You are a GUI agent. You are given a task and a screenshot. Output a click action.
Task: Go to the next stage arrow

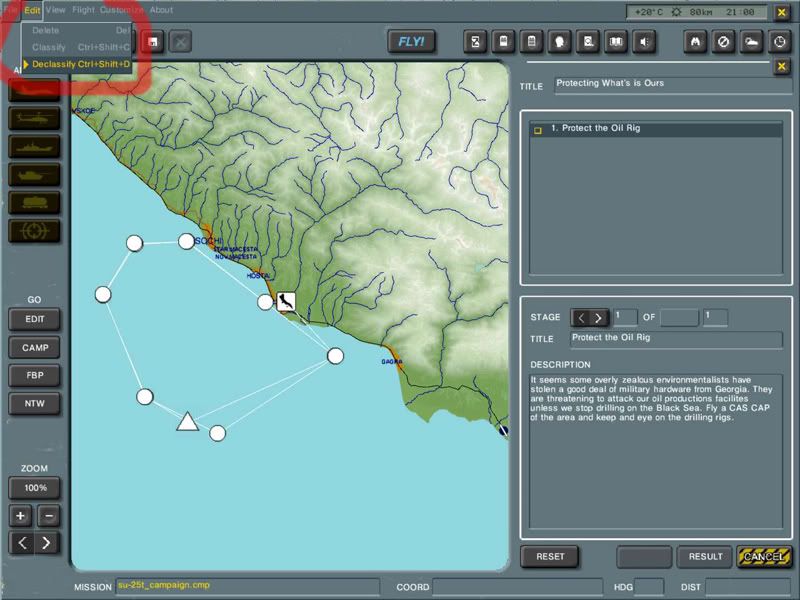[599, 318]
